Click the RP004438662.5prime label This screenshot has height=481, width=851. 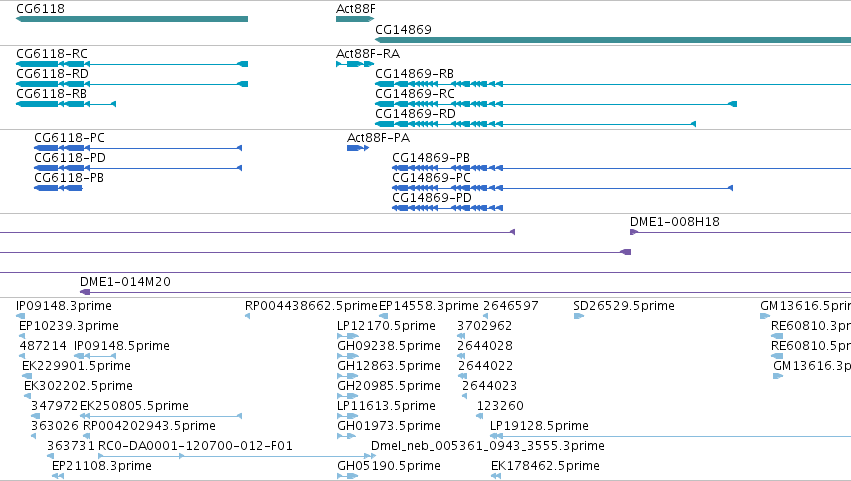point(312,306)
